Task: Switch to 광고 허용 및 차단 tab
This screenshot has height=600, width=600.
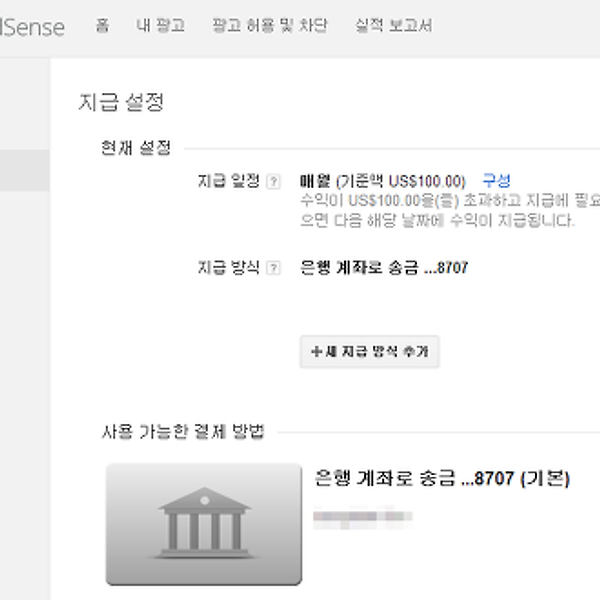Action: [269, 26]
